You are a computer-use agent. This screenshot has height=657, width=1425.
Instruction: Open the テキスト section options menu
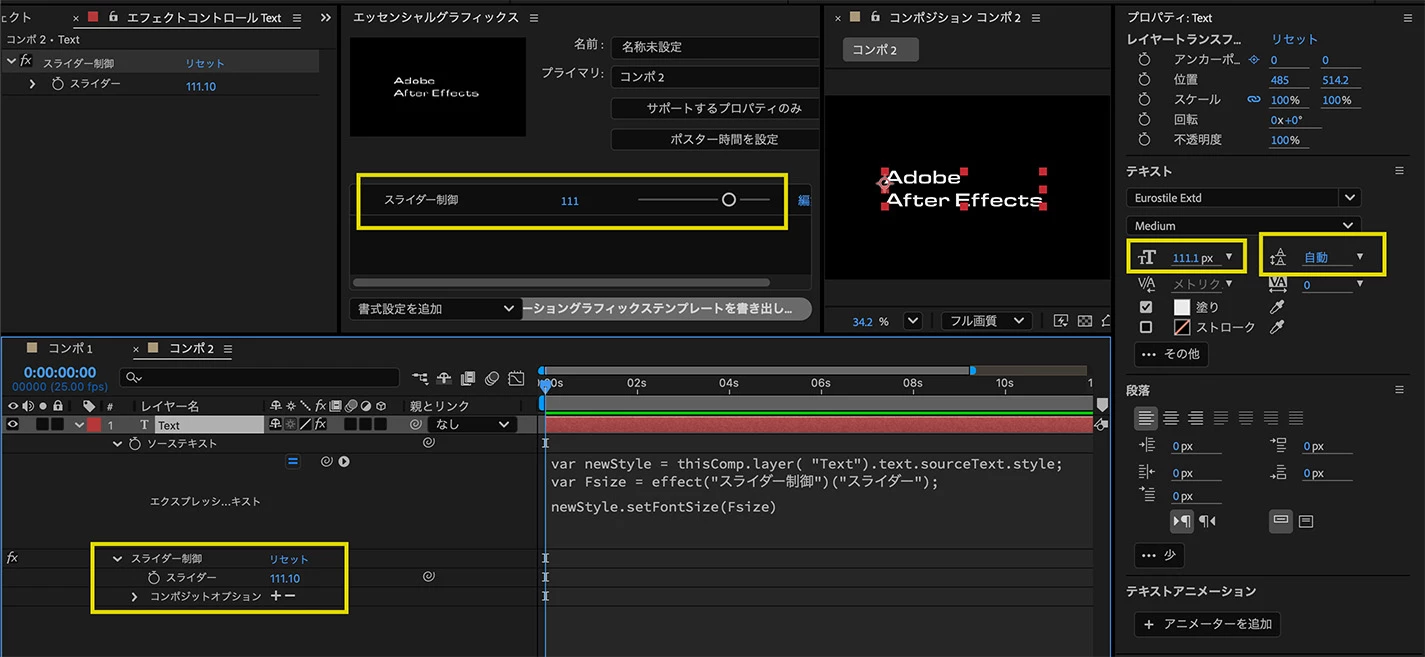click(1400, 171)
